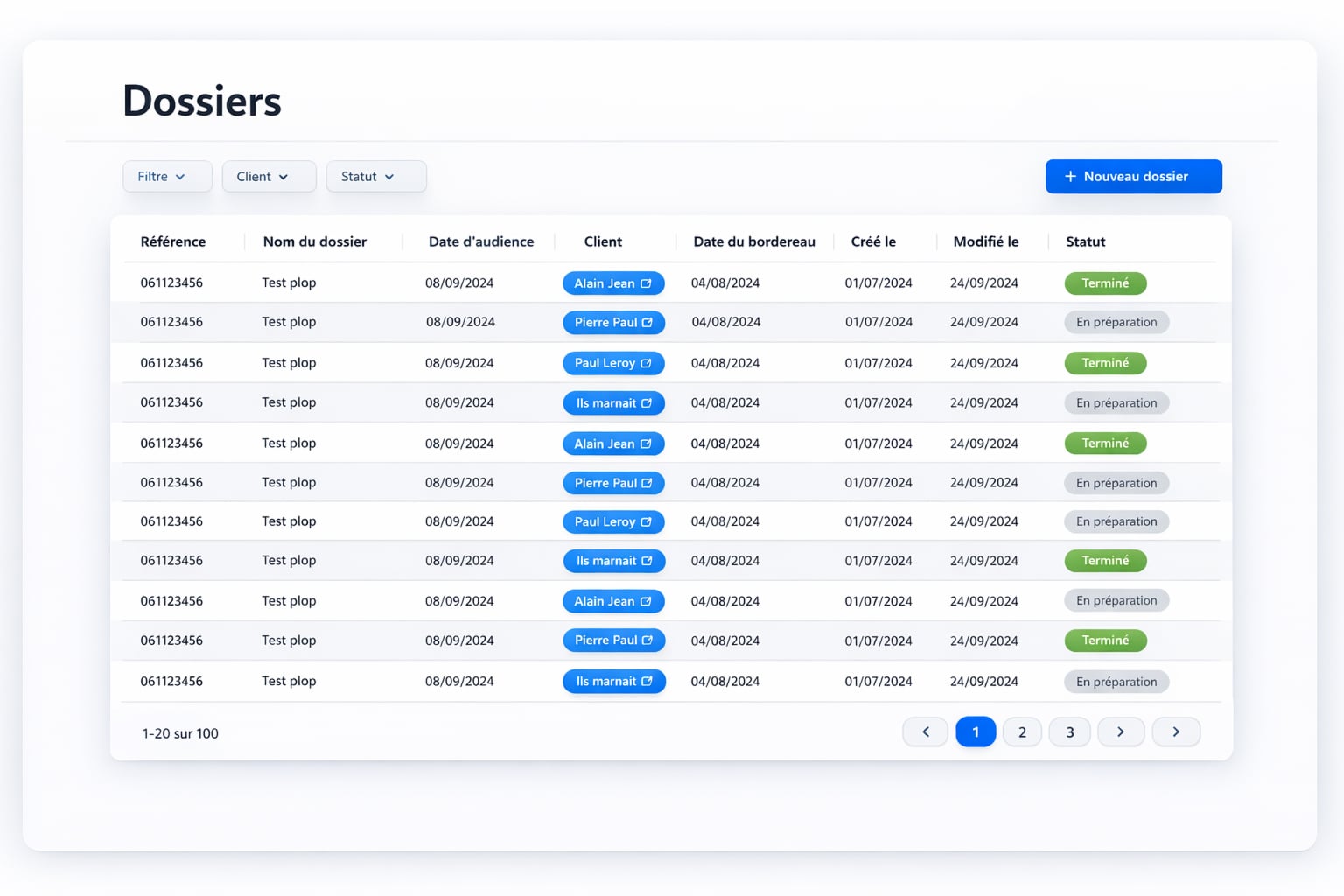
Task: Click the external link icon beside Ils marnait
Action: pos(647,402)
